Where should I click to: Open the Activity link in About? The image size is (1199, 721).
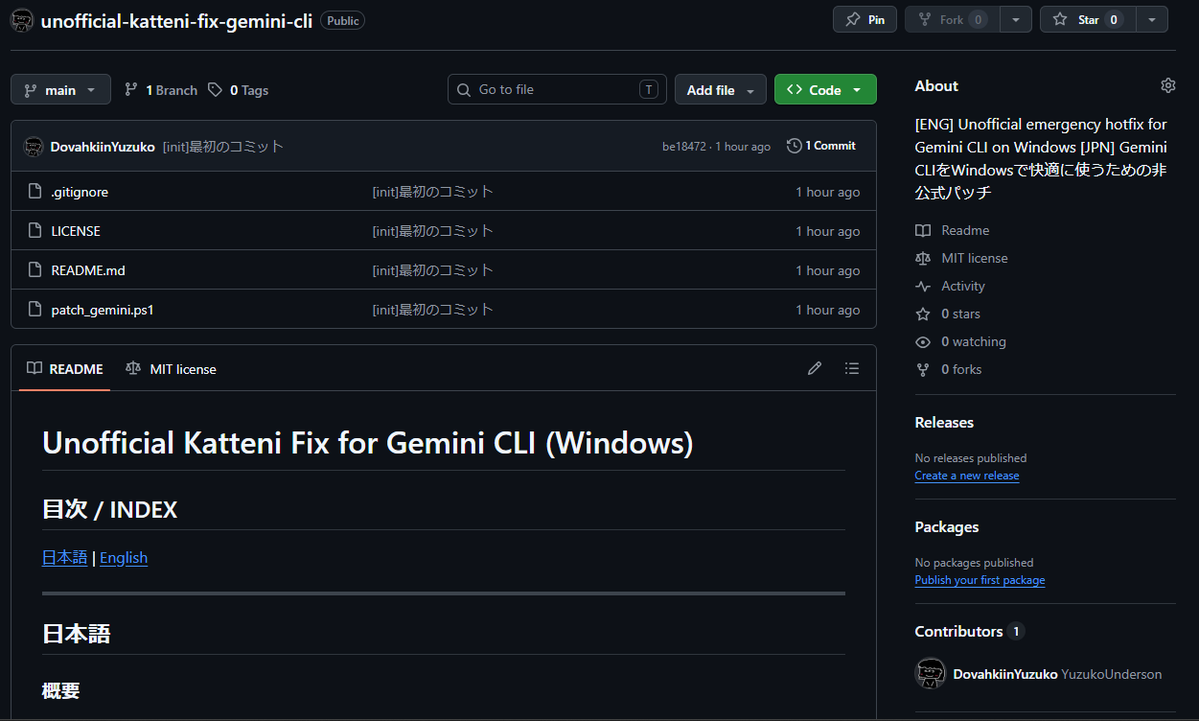point(963,286)
